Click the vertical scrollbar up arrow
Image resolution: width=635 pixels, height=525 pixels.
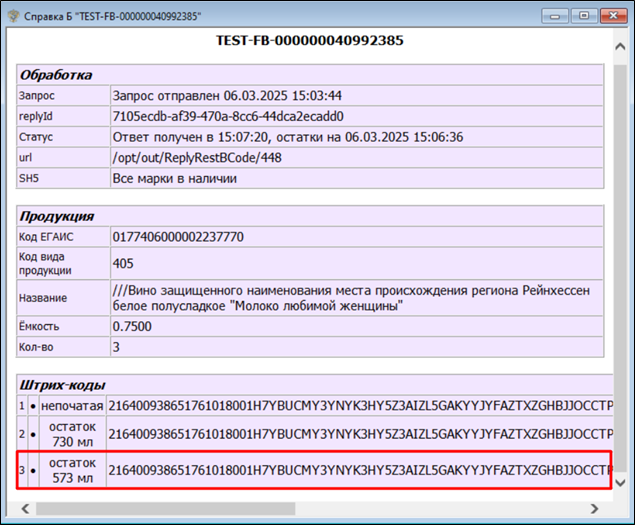[x=621, y=37]
